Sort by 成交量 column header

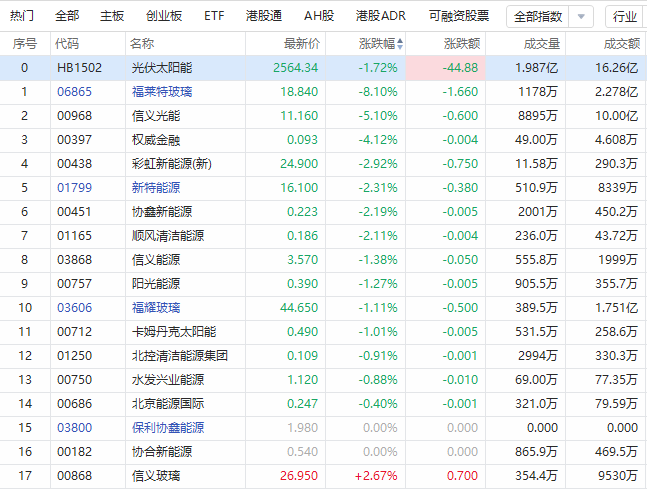(x=542, y=44)
